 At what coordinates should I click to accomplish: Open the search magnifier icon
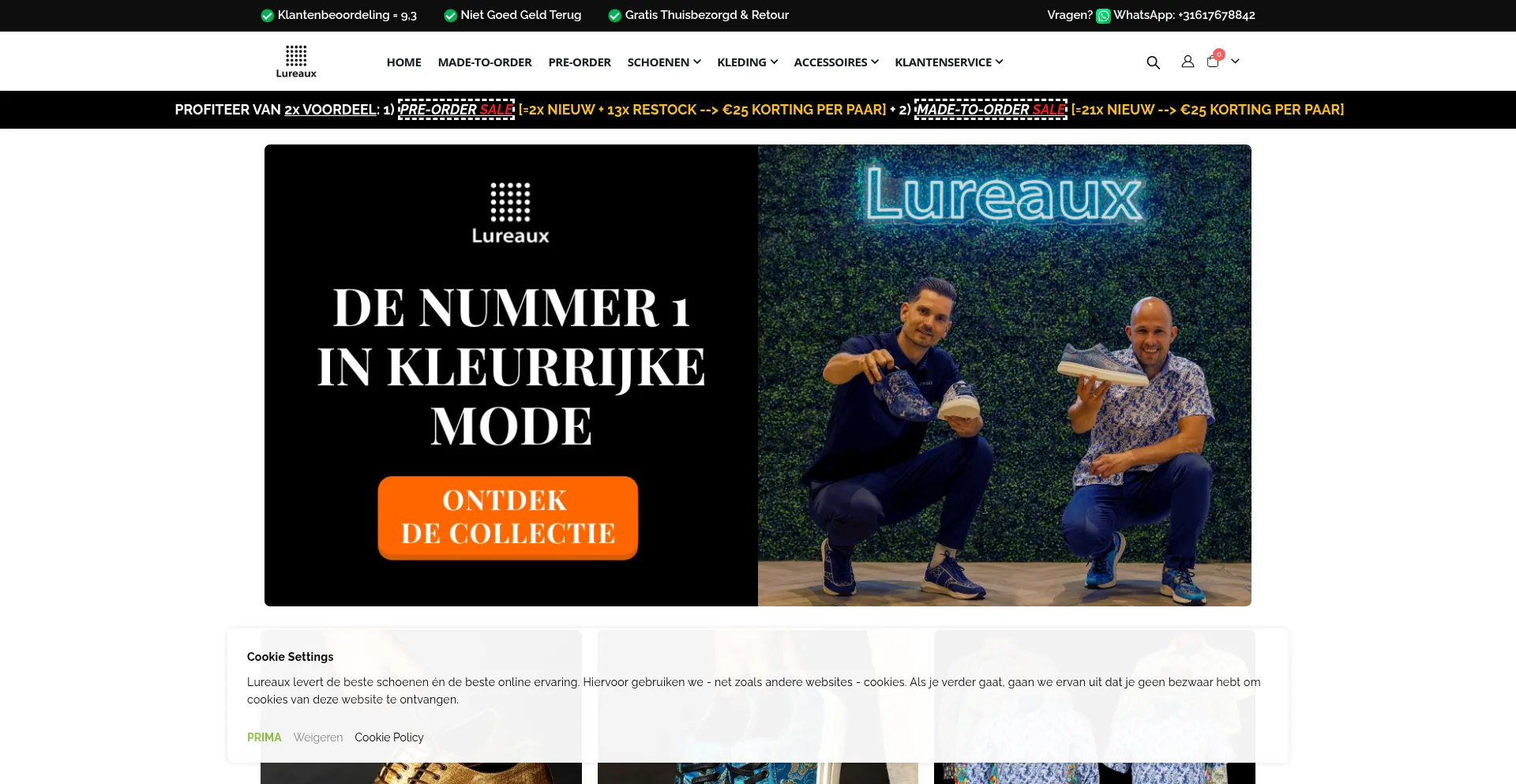(x=1153, y=62)
